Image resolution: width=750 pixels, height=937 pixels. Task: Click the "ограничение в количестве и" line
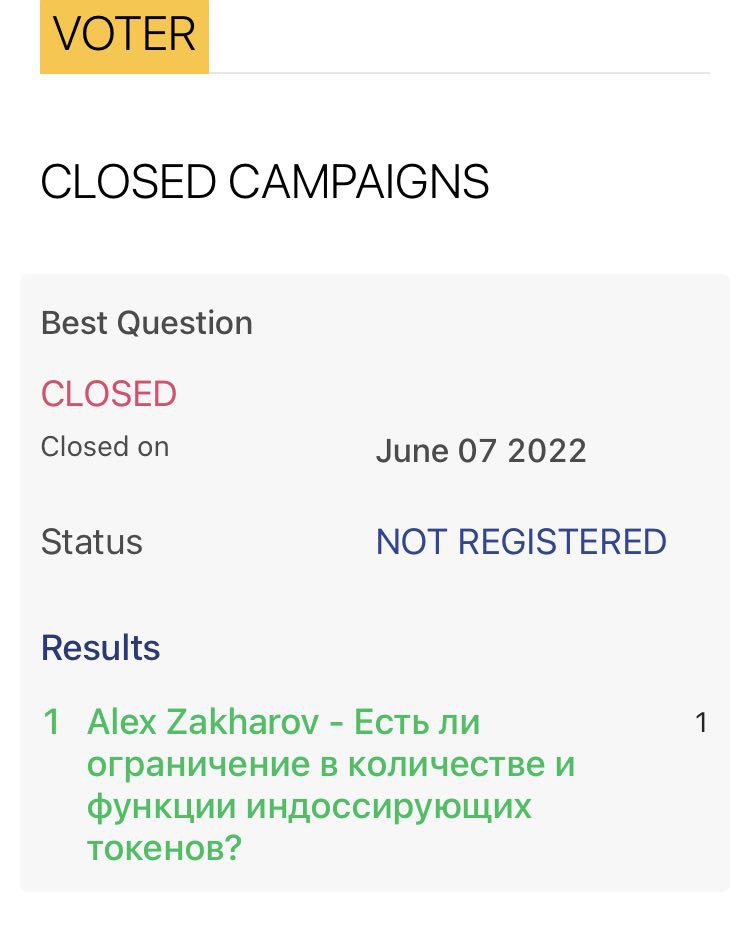331,765
